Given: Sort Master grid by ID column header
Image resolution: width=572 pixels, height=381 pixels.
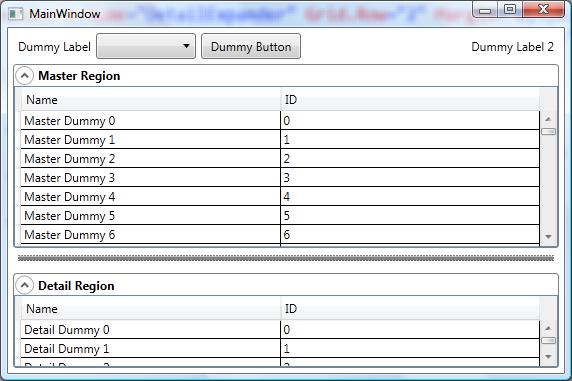Looking at the screenshot, I should (410, 100).
